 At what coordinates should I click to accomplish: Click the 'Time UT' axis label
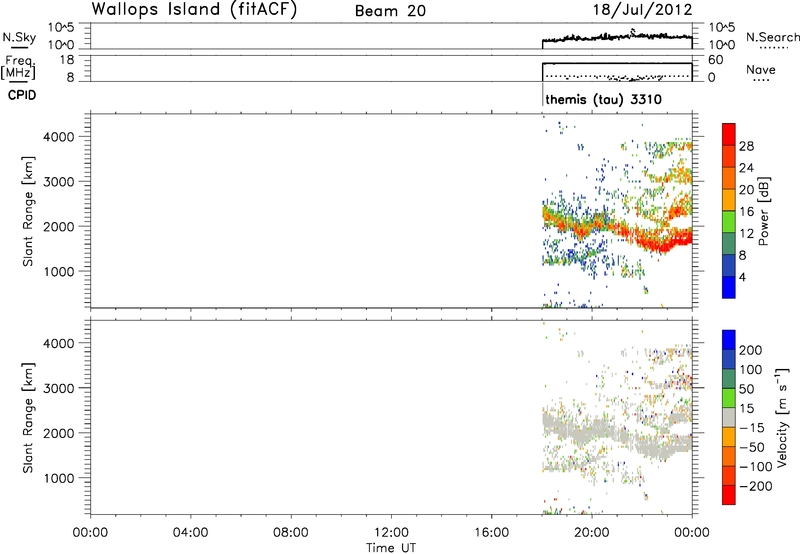pos(391,547)
